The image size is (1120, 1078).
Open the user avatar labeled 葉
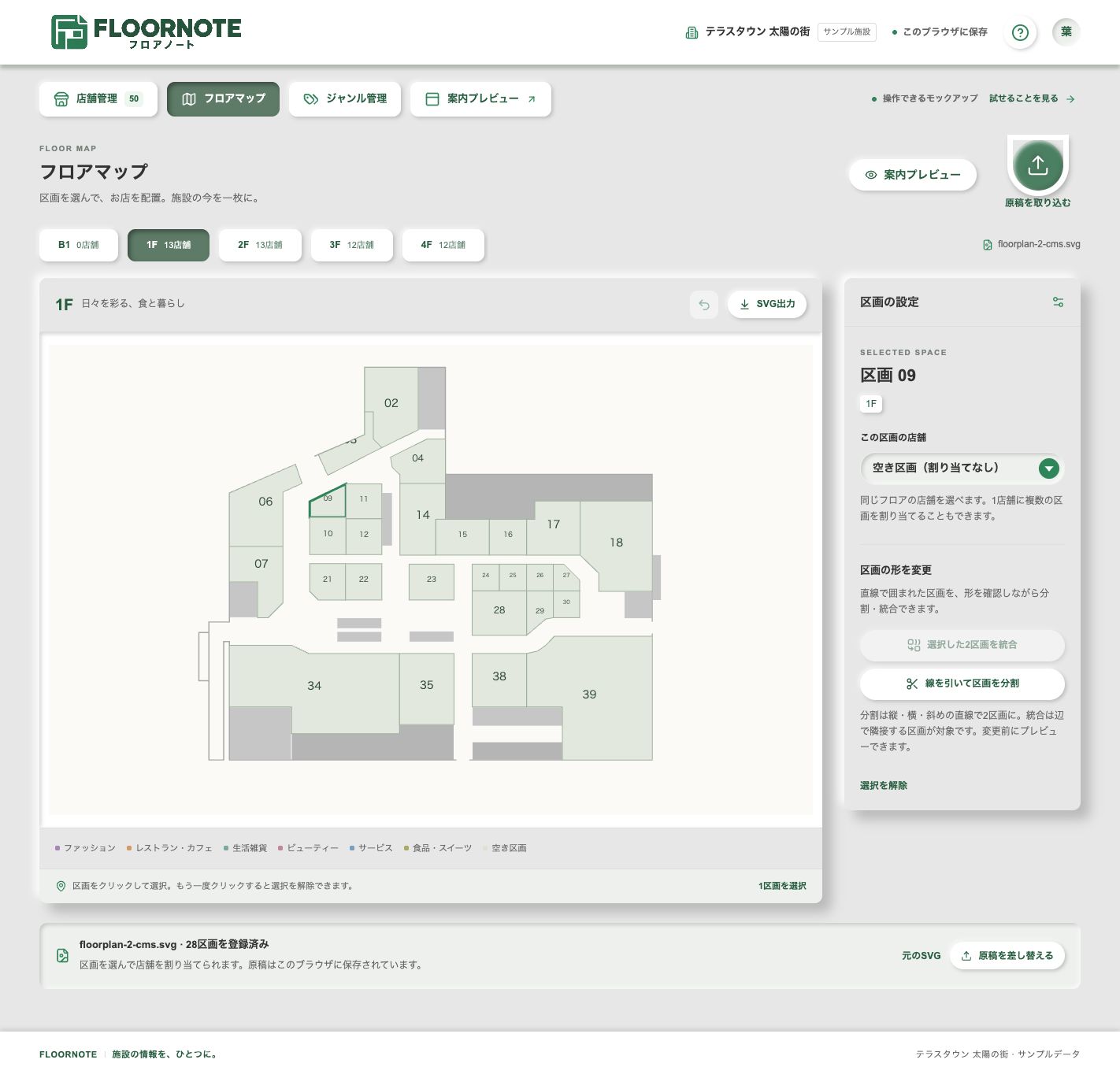click(x=1066, y=32)
